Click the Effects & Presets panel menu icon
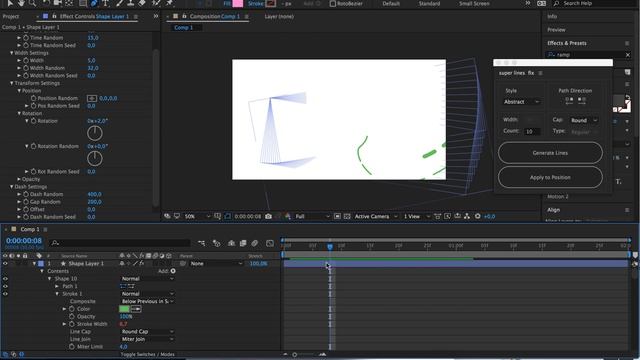 (x=627, y=43)
